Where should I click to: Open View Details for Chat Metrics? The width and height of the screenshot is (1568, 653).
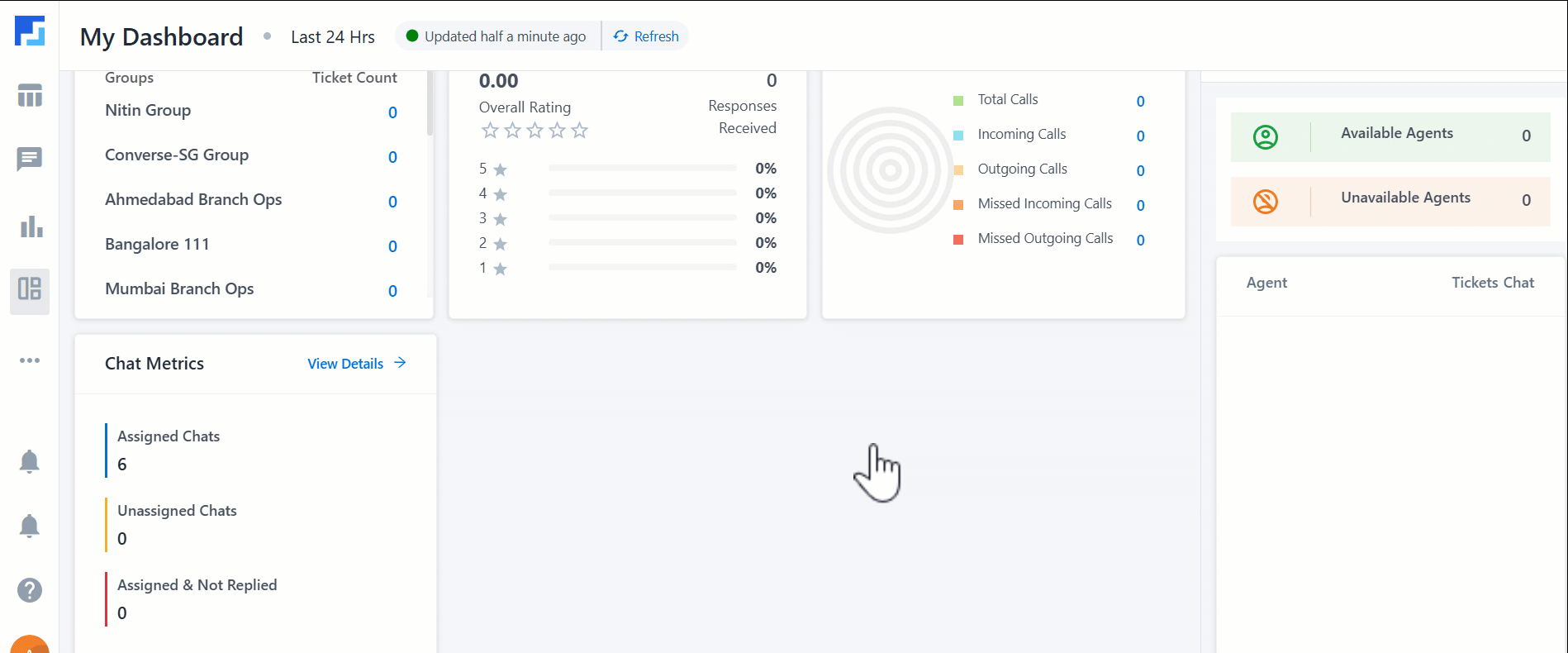[x=357, y=364]
